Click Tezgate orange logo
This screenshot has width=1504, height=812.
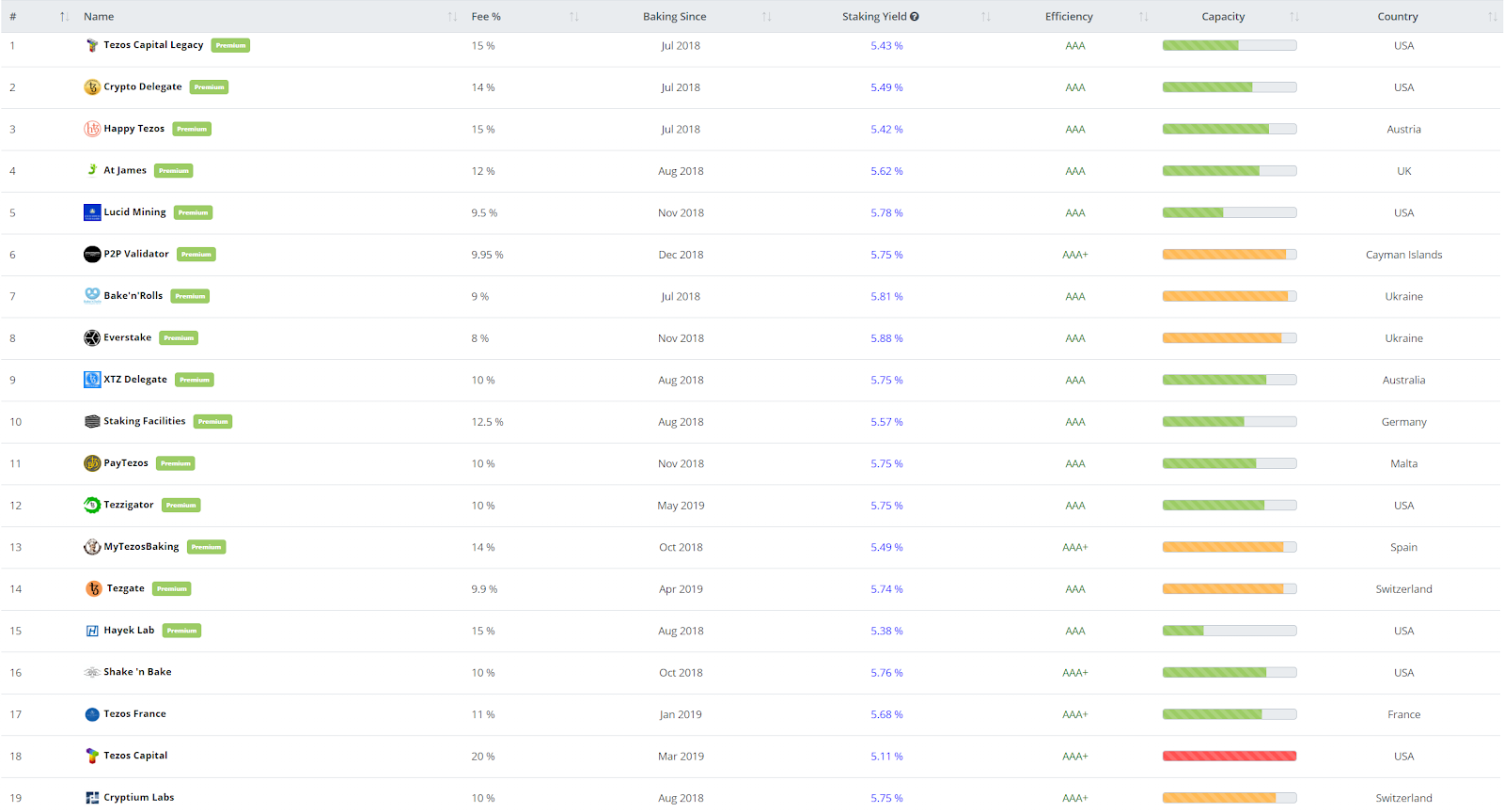(94, 588)
